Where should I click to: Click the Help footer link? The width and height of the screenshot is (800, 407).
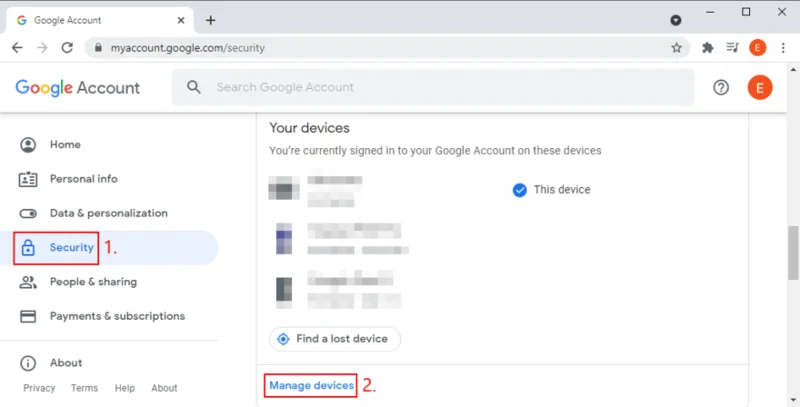click(124, 388)
